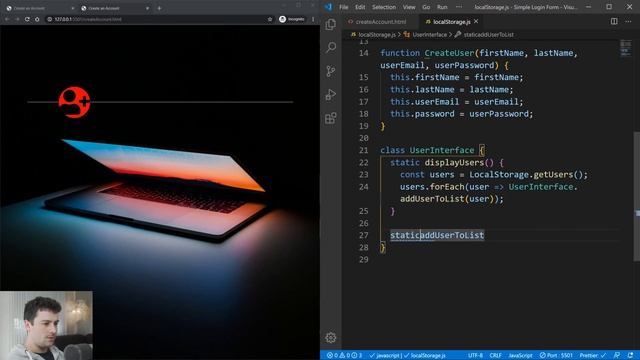
Task: Click the Prettier status bar item
Action: click(593, 356)
